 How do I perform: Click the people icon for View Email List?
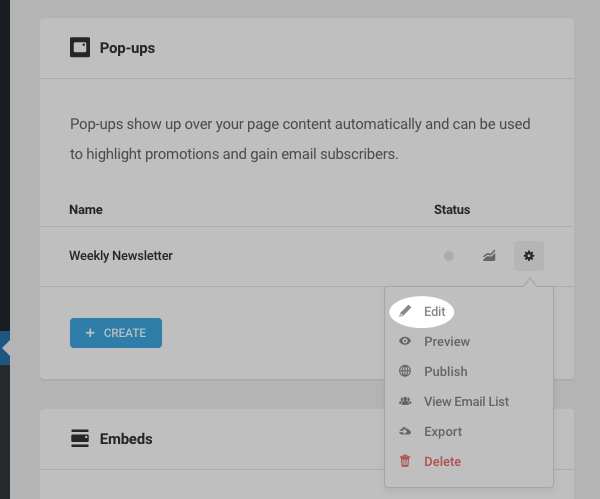[405, 401]
